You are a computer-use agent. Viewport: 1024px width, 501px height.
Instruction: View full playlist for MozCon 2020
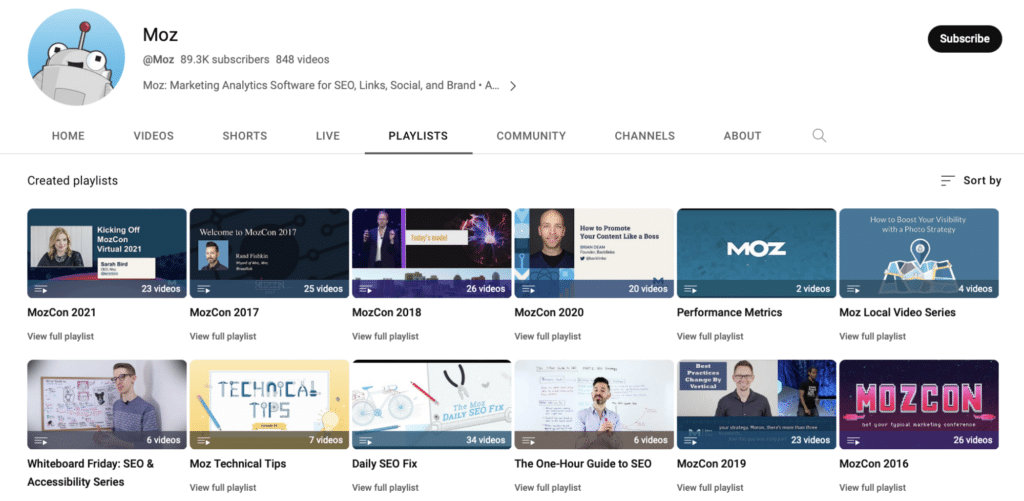click(548, 336)
